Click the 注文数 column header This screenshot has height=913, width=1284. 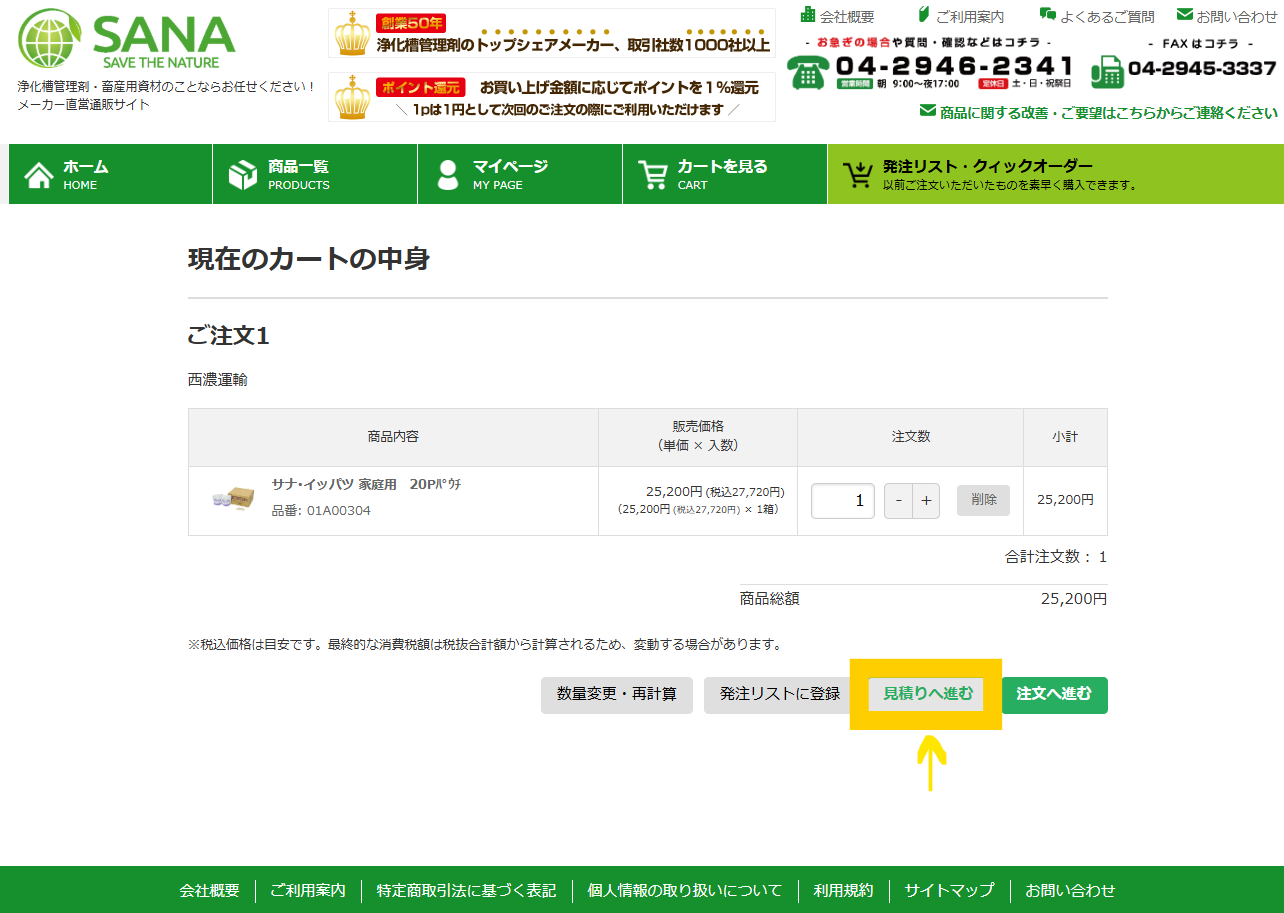(911, 437)
